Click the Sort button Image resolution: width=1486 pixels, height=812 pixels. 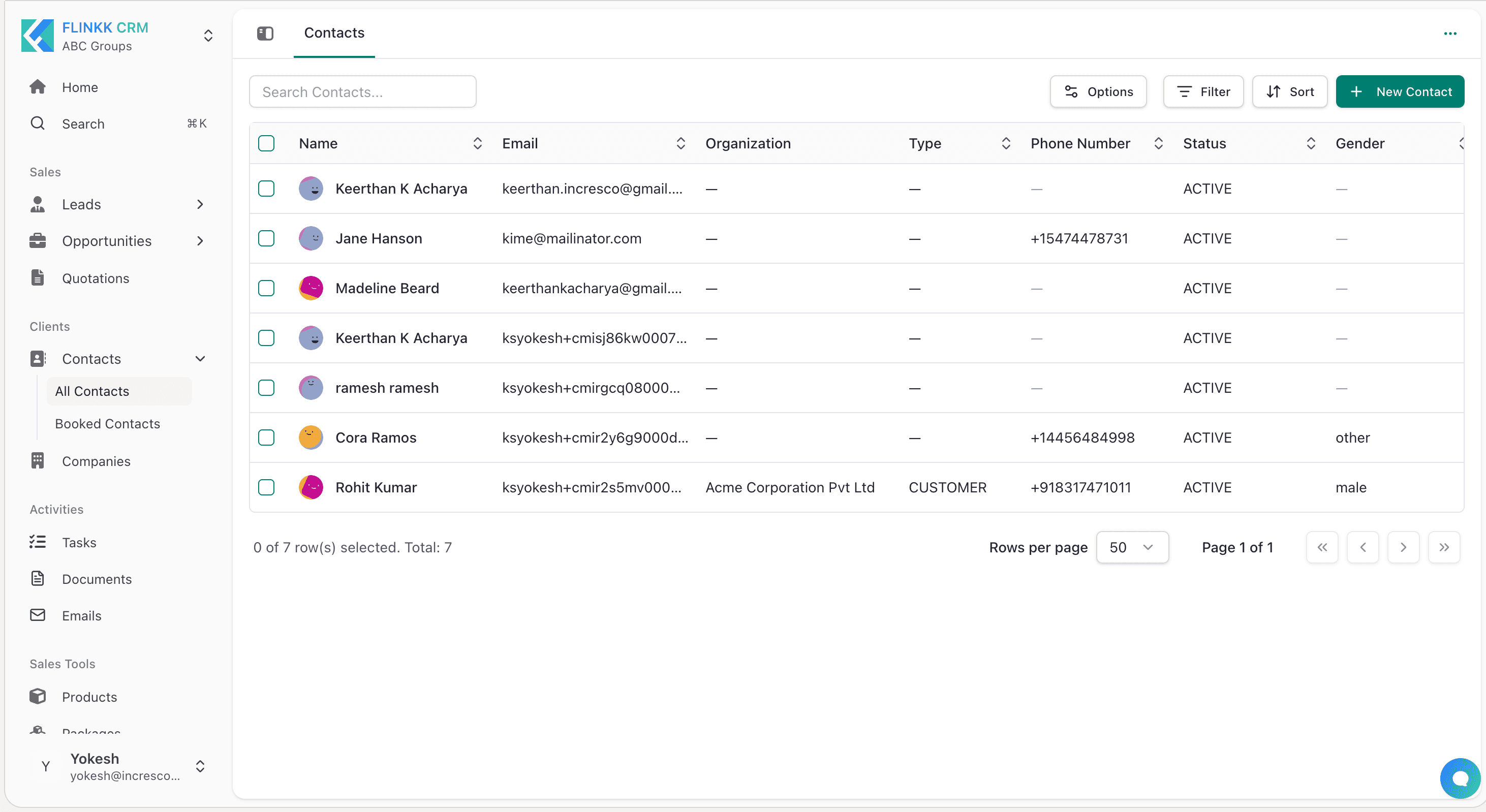1289,91
